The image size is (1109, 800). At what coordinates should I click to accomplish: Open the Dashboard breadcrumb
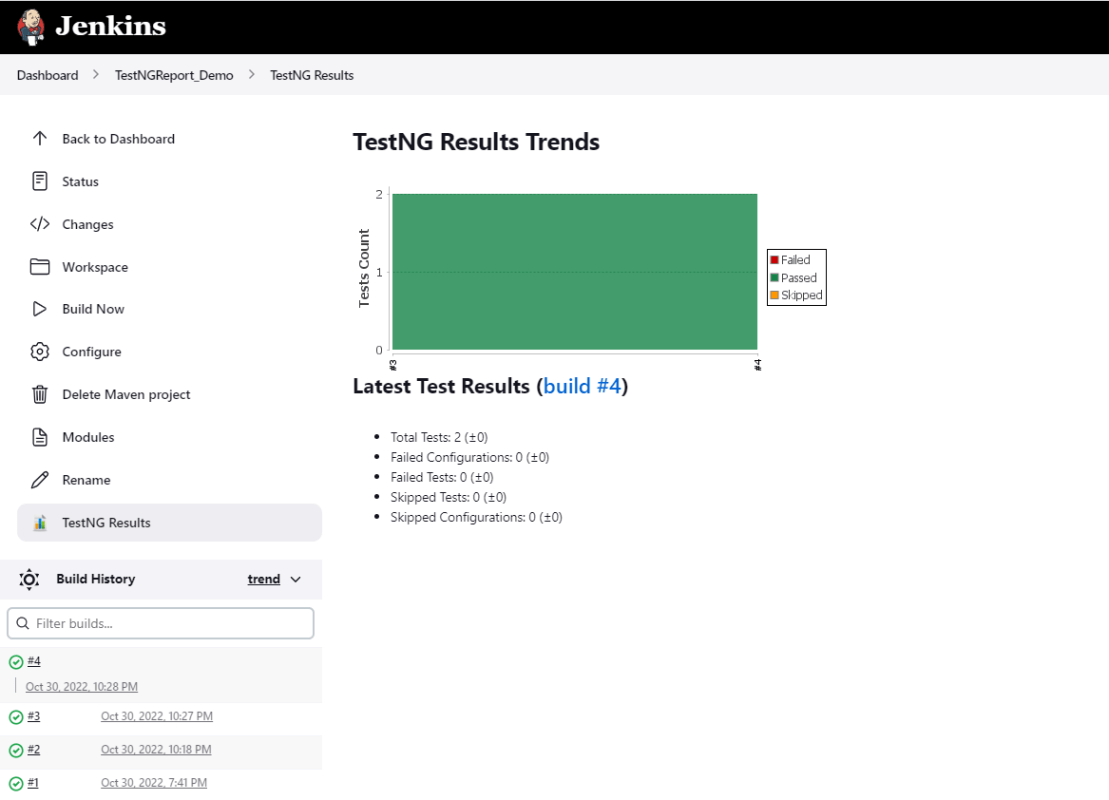[47, 75]
